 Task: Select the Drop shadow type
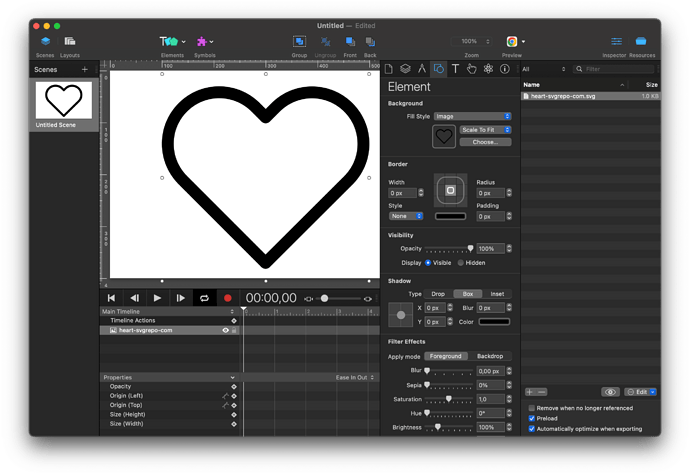pos(438,294)
